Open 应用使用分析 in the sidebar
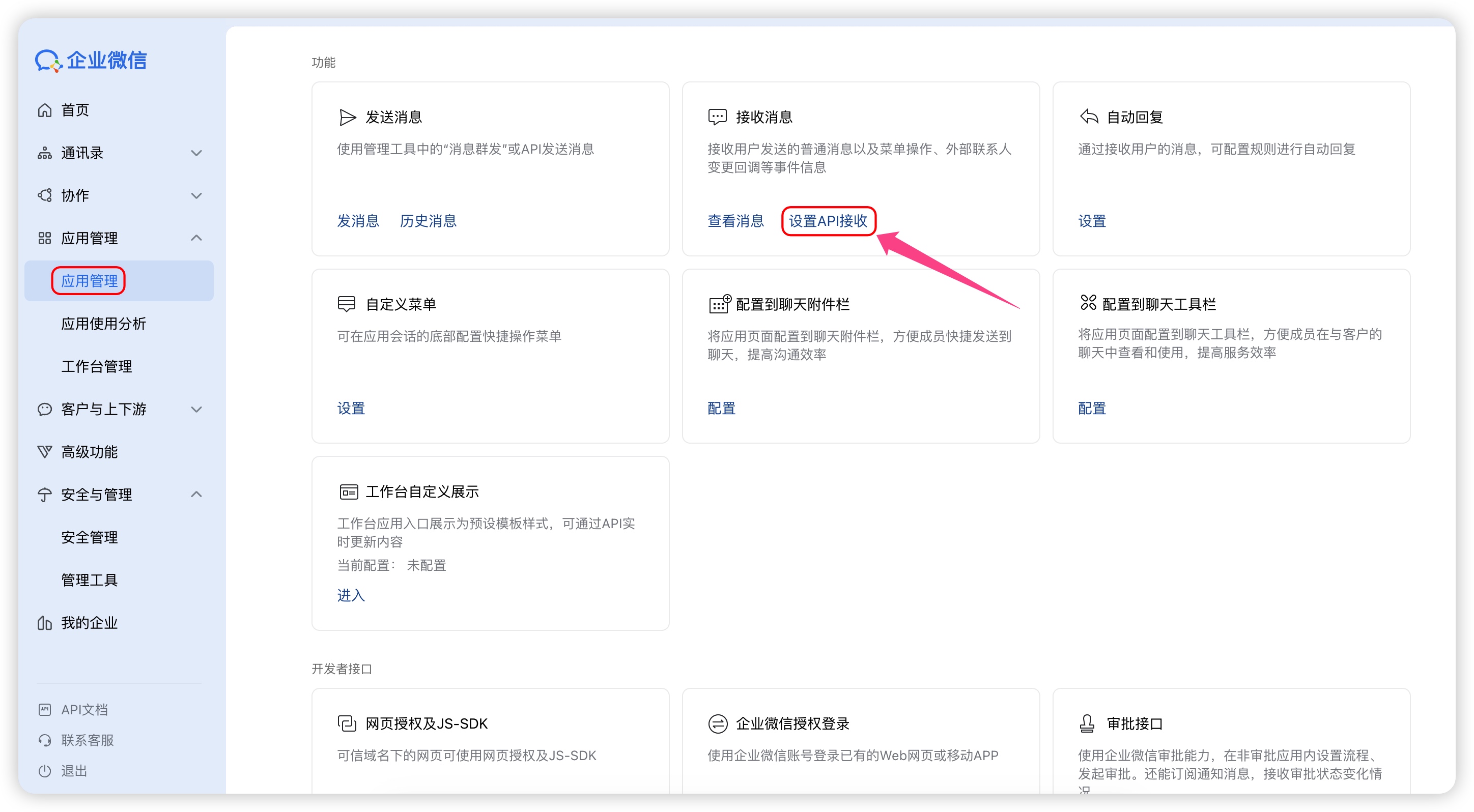Viewport: 1474px width, 812px height. pyautogui.click(x=103, y=324)
